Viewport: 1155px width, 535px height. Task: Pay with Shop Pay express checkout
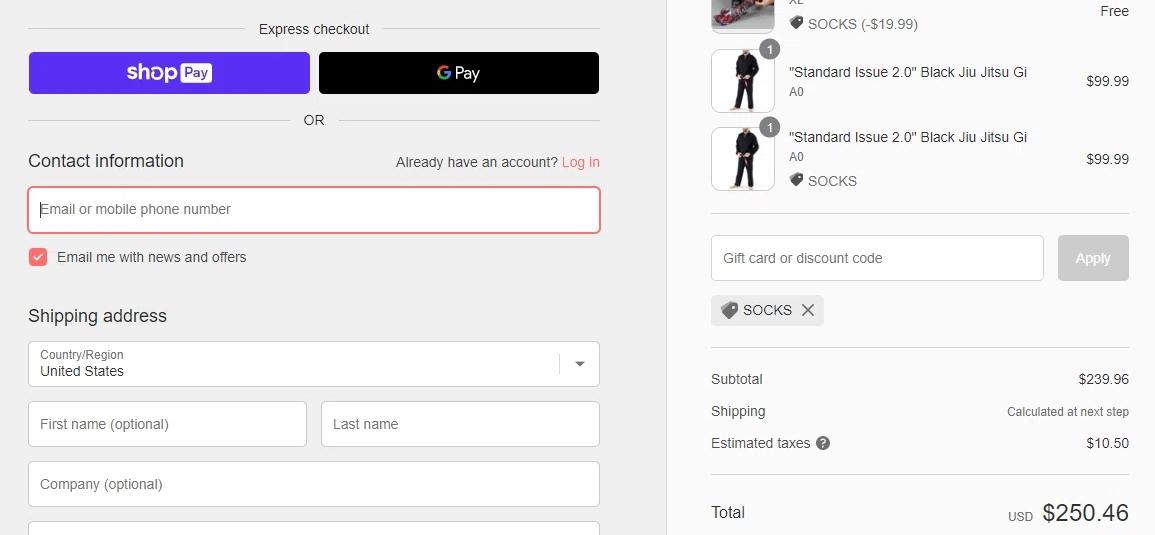point(169,73)
